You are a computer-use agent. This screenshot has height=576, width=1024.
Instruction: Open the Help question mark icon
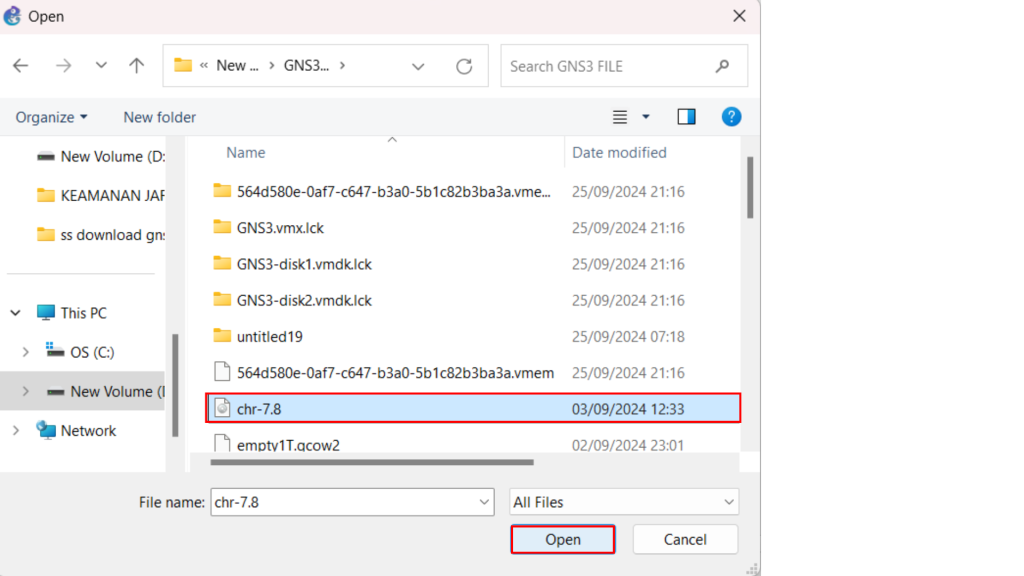[x=731, y=117]
